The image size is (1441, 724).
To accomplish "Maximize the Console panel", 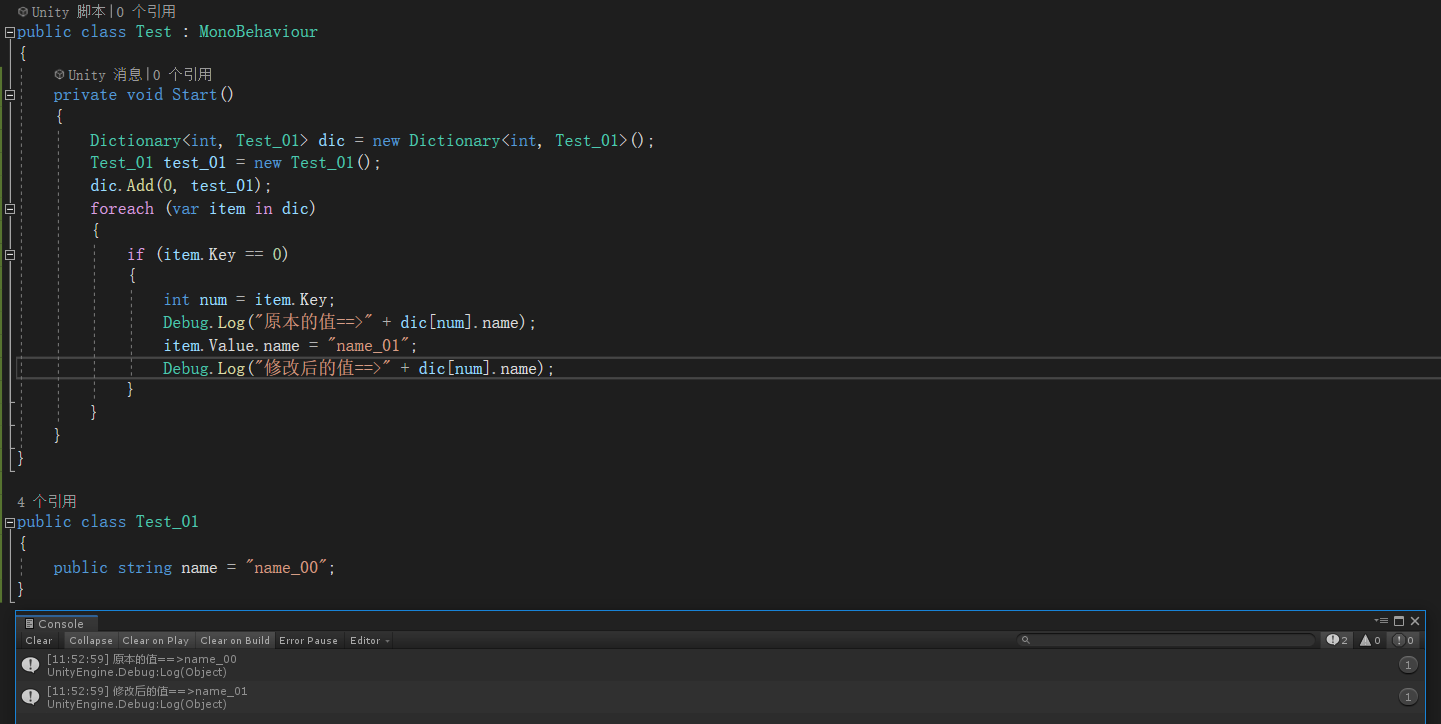I will pyautogui.click(x=1399, y=621).
